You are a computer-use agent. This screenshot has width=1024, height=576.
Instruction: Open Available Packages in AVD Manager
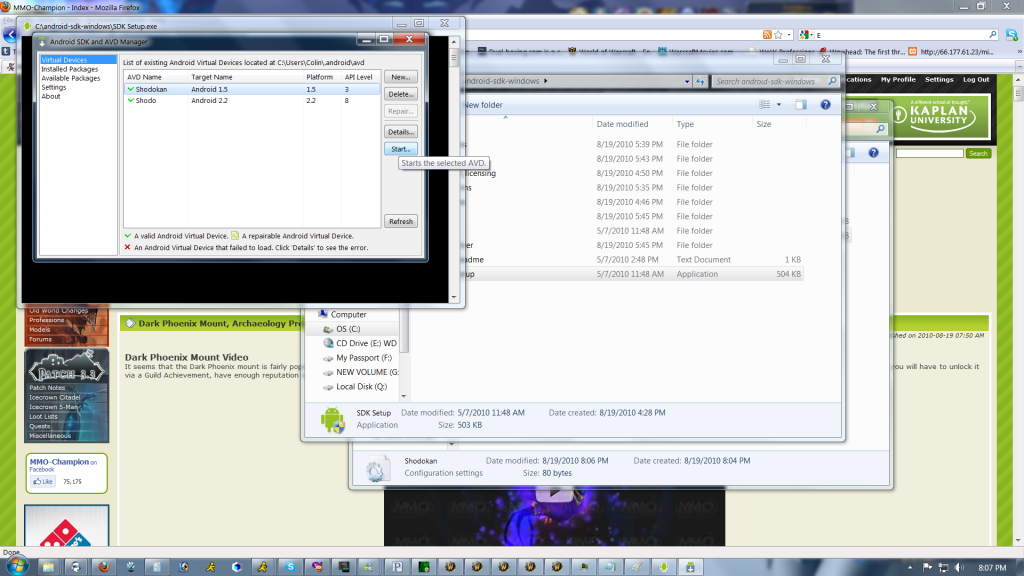coord(71,78)
